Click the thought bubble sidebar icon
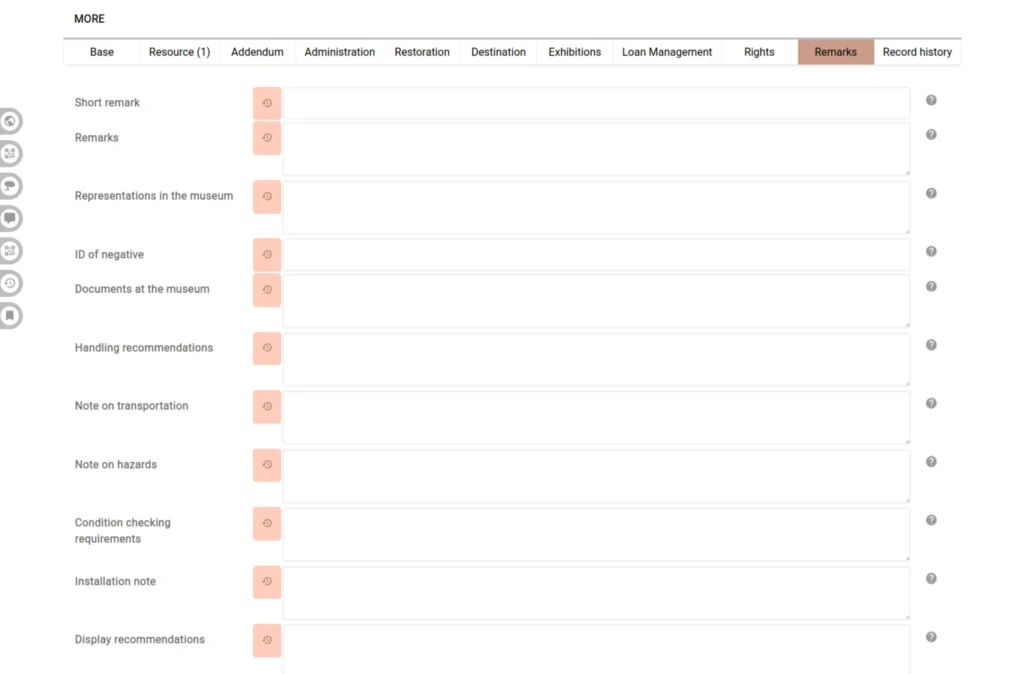Screen dimensions: 1024x674 point(10,186)
